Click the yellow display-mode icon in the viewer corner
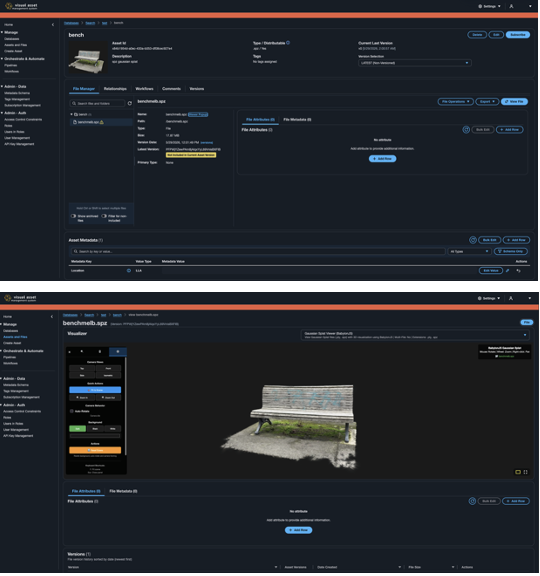The image size is (540, 576). tap(518, 472)
